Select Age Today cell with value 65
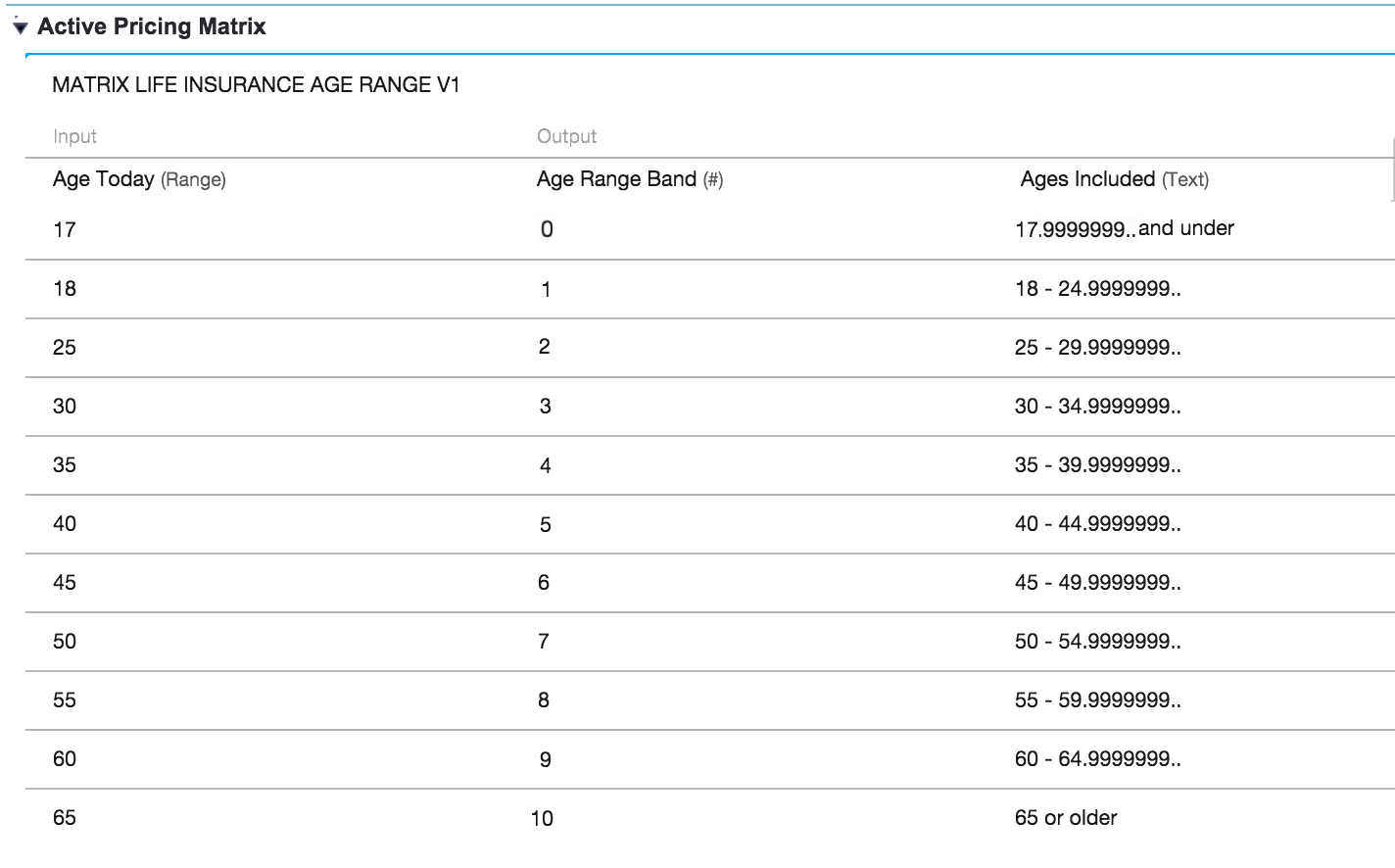The width and height of the screenshot is (1395, 868). coord(65,818)
